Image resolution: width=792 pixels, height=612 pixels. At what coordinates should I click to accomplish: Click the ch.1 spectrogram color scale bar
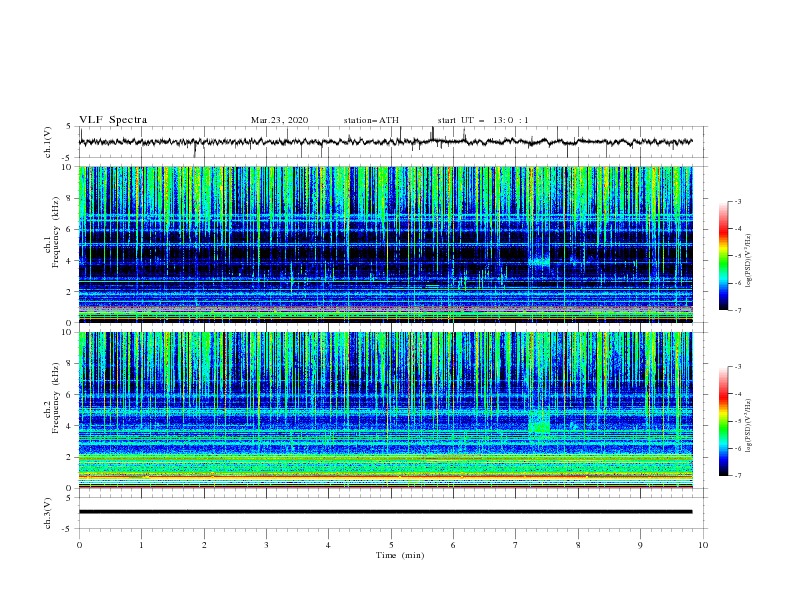coord(723,256)
